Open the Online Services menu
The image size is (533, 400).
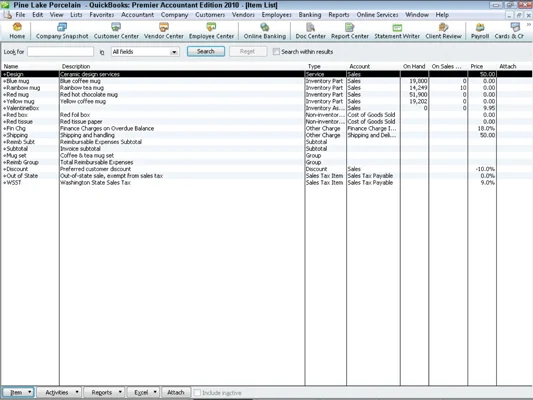tap(377, 15)
